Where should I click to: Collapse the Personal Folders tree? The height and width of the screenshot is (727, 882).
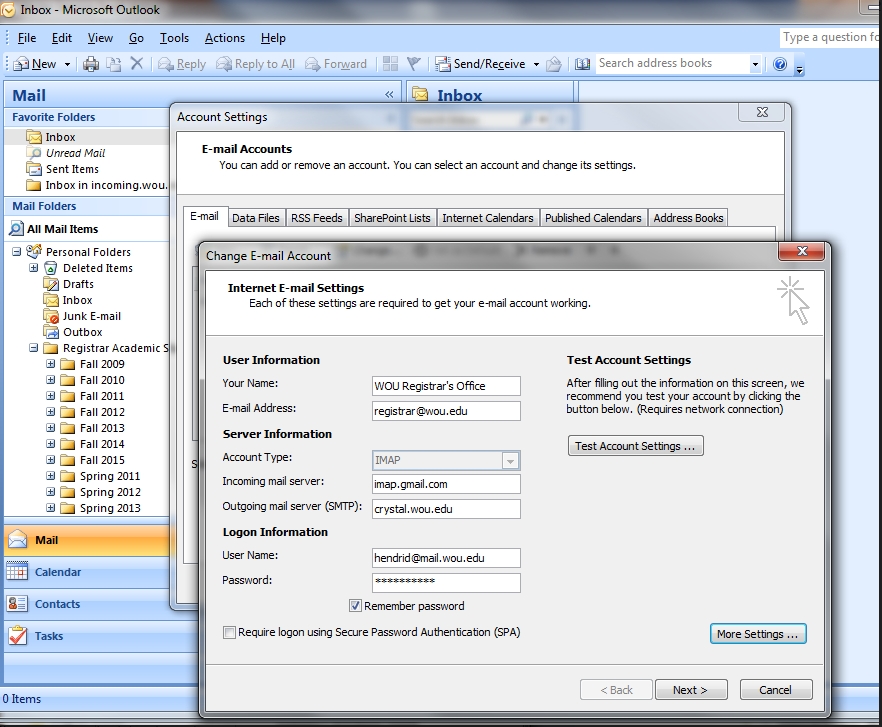(x=17, y=252)
